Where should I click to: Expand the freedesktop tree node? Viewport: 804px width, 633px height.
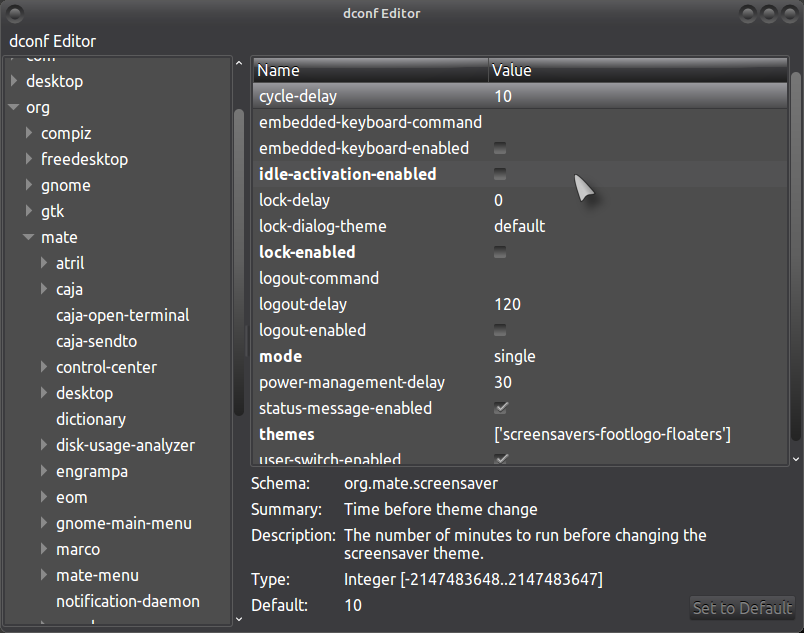coord(29,159)
